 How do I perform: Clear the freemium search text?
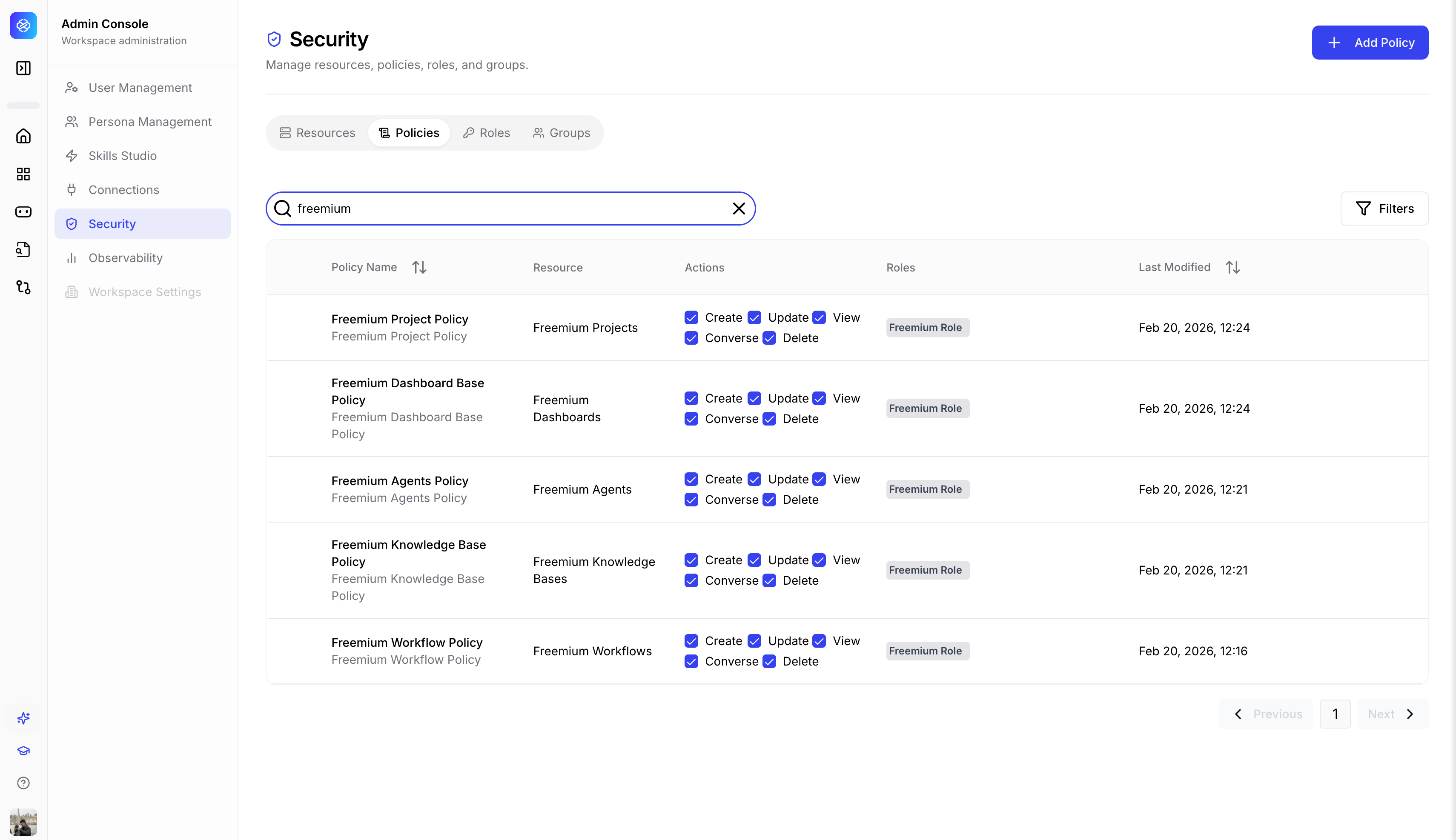pos(739,208)
